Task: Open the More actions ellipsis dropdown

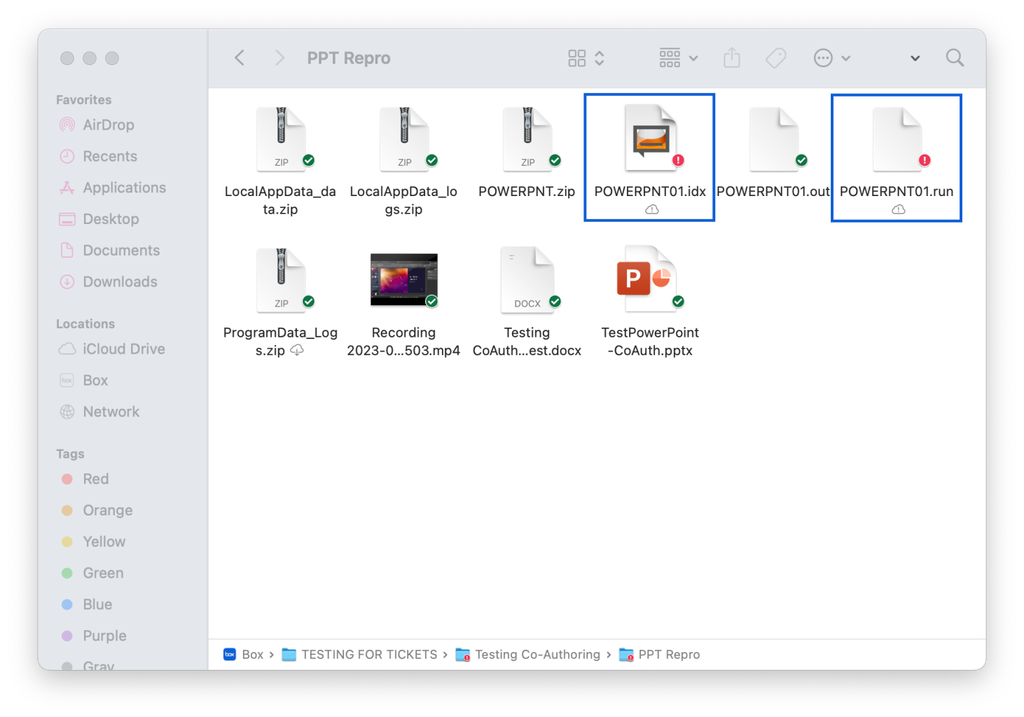Action: point(831,58)
